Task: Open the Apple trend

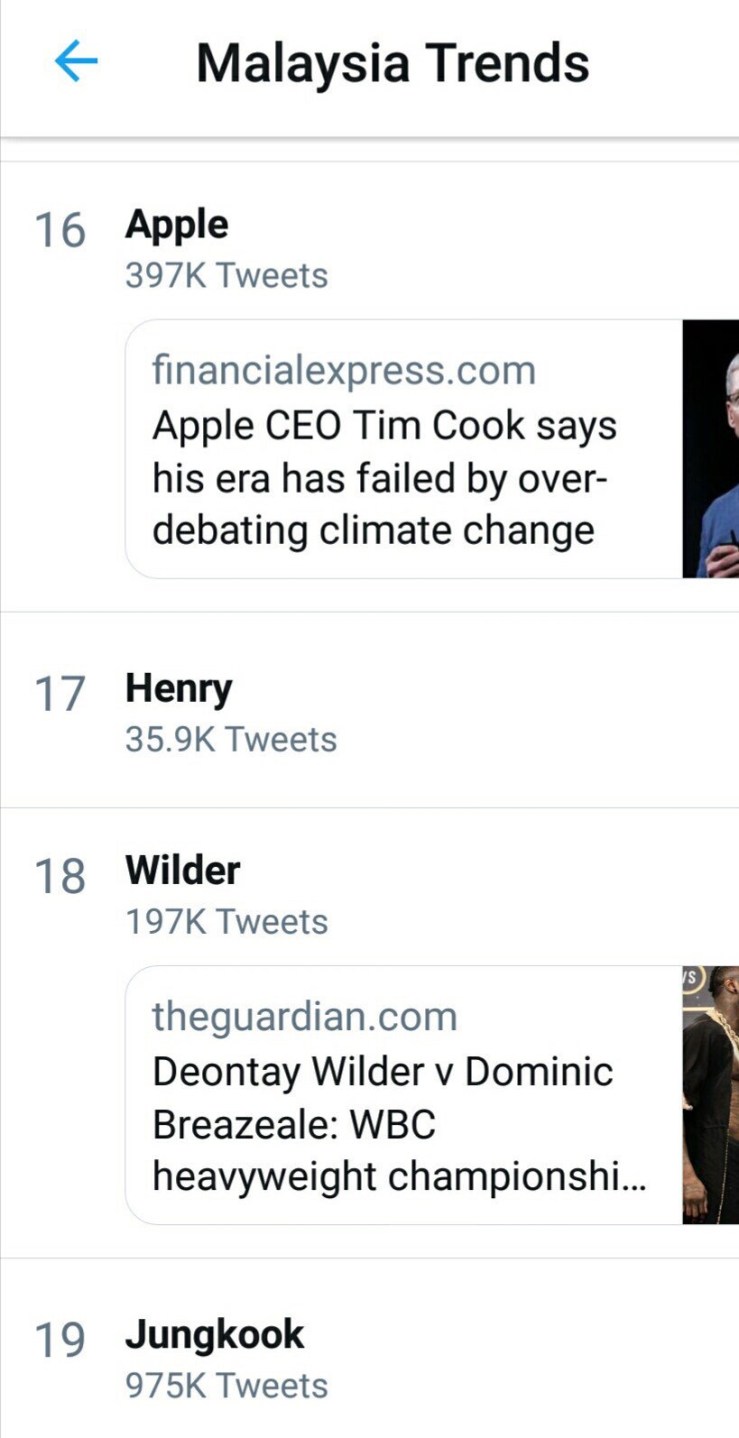Action: 177,225
